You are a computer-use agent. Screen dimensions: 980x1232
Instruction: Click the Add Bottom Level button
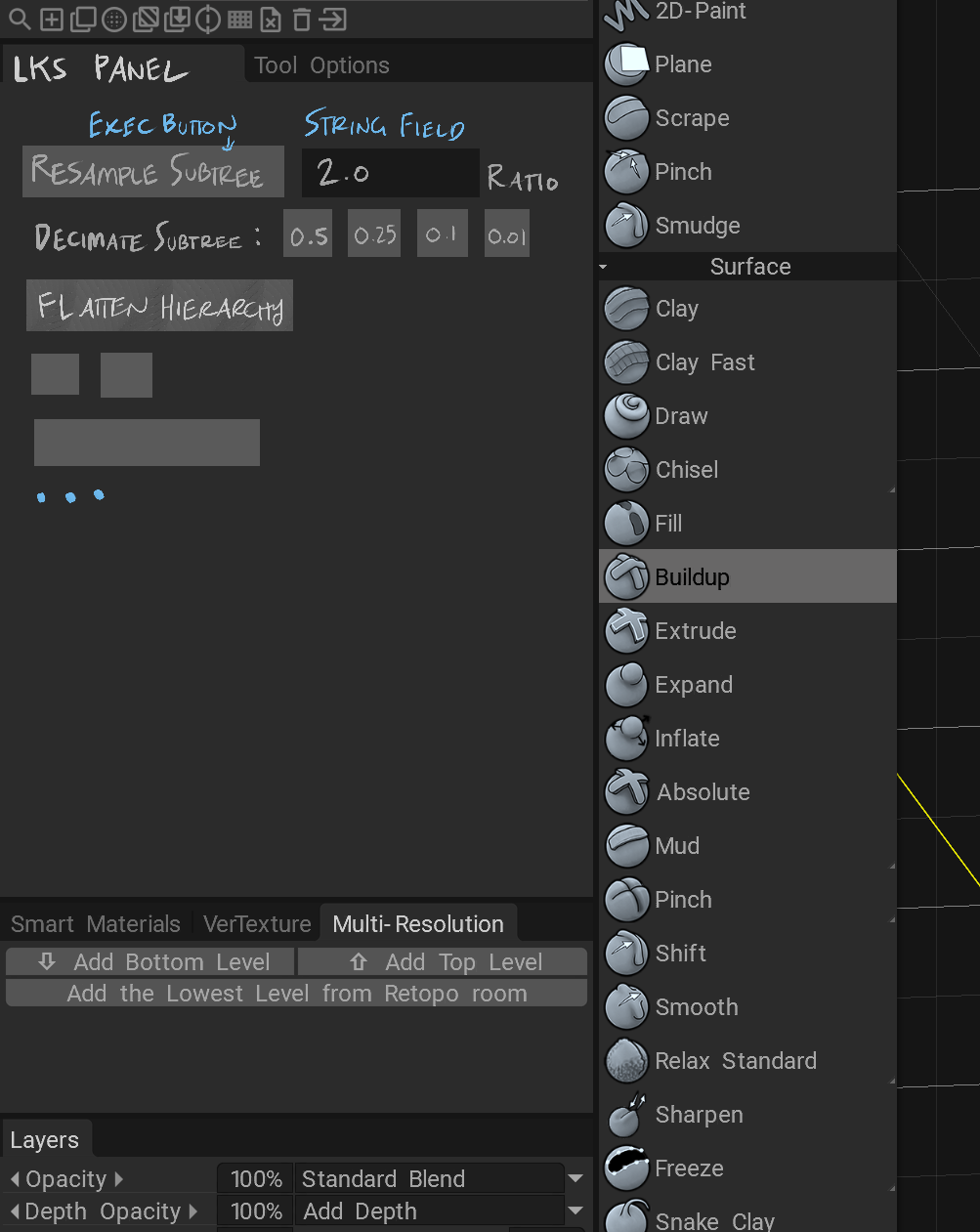[150, 962]
